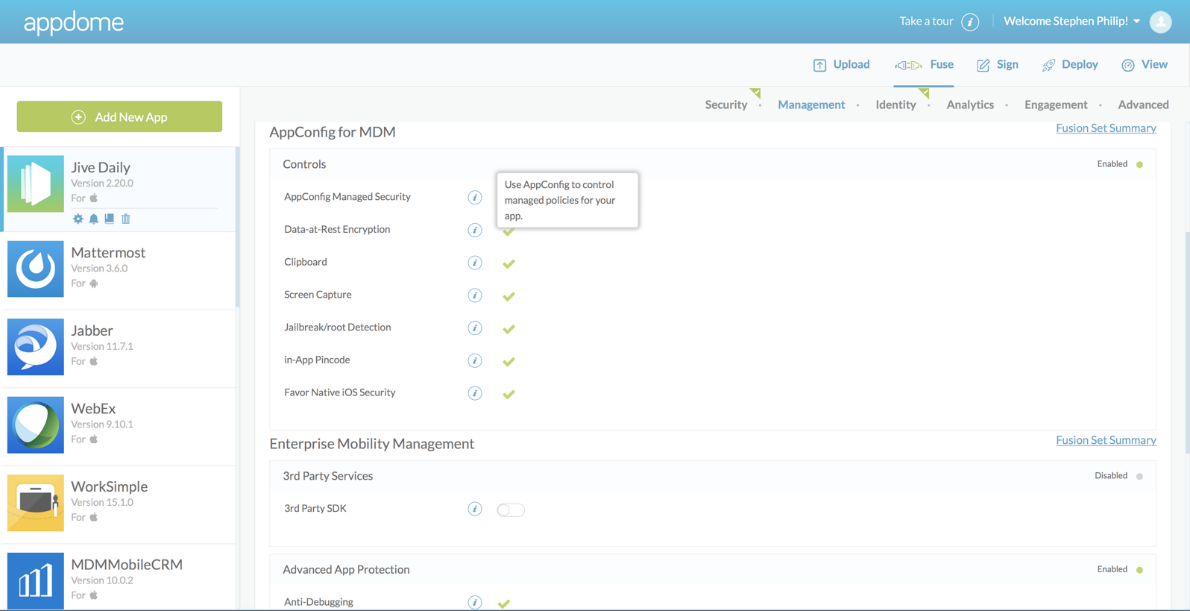Click info icon next to in-App Pincode
The width and height of the screenshot is (1190, 611).
pyautogui.click(x=475, y=361)
